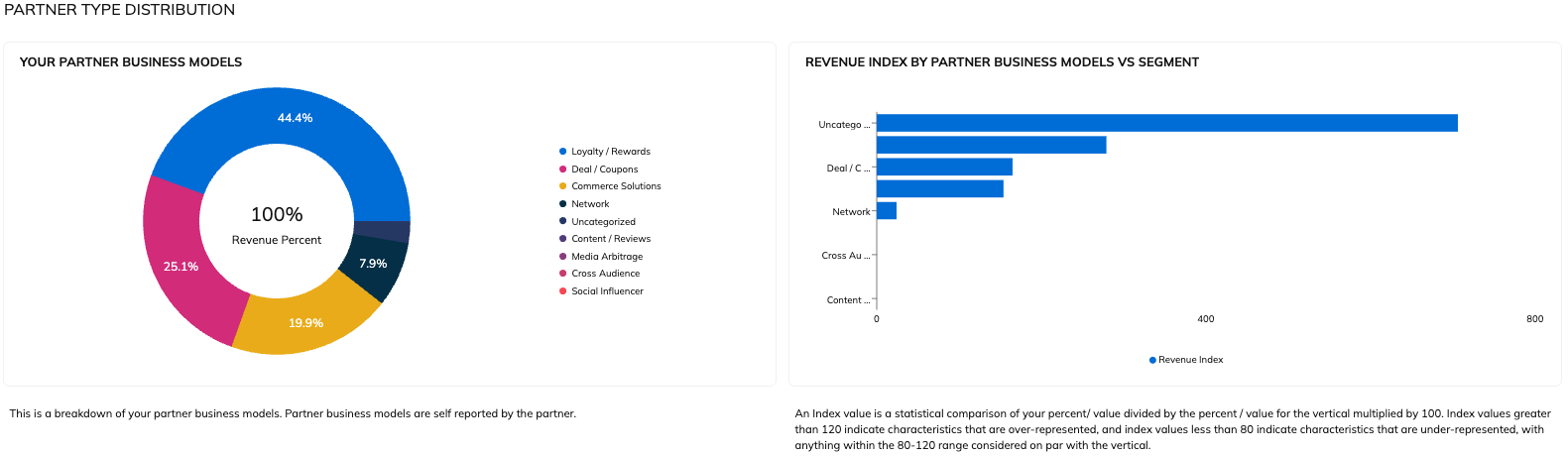Click the Content... bar chart axis label
The image size is (1568, 456).
tap(848, 300)
